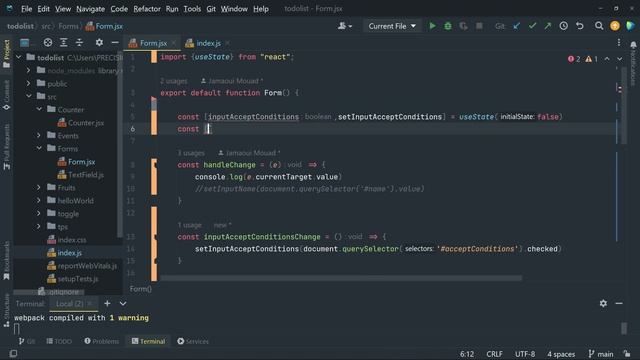Open the TODO tool window tab
Screen dimensions: 640x360
click(59, 341)
